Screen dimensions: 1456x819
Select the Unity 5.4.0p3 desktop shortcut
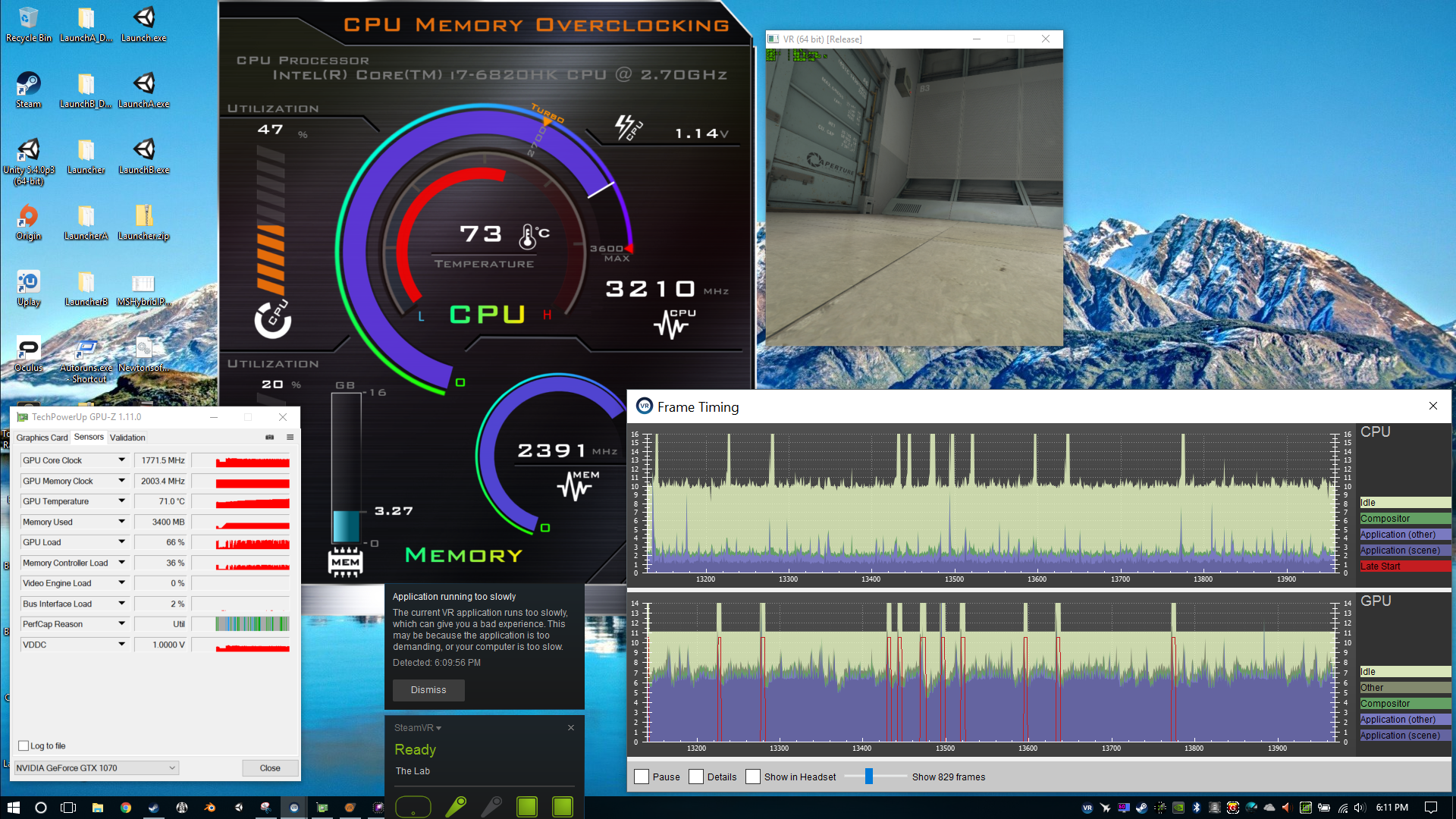pos(28,162)
